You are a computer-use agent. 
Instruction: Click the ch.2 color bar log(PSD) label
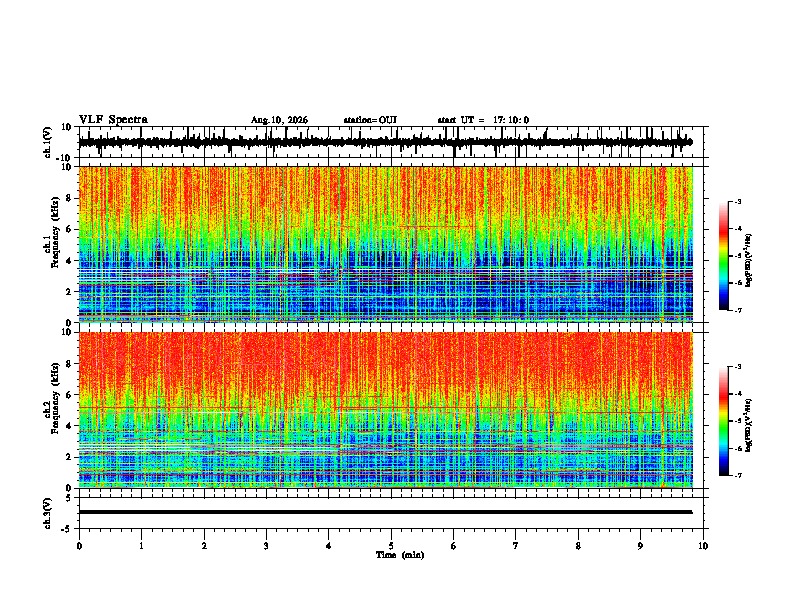[x=749, y=425]
